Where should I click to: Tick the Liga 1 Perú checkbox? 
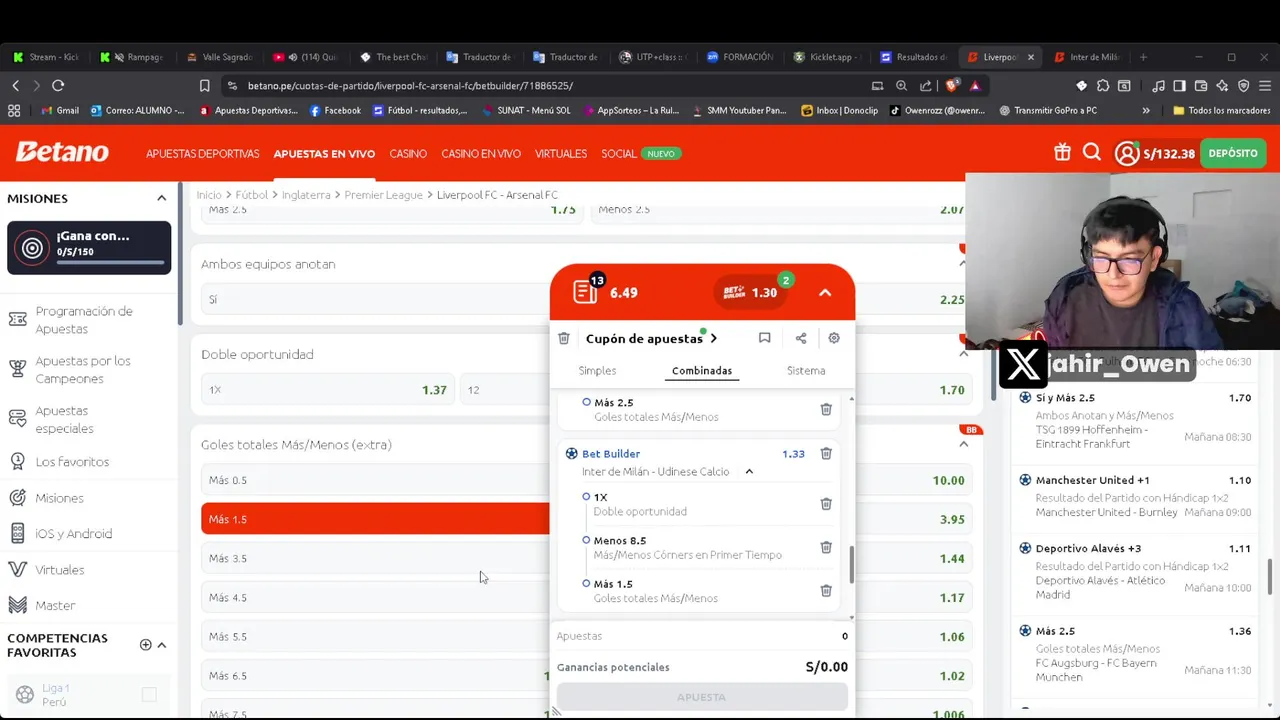pos(149,695)
